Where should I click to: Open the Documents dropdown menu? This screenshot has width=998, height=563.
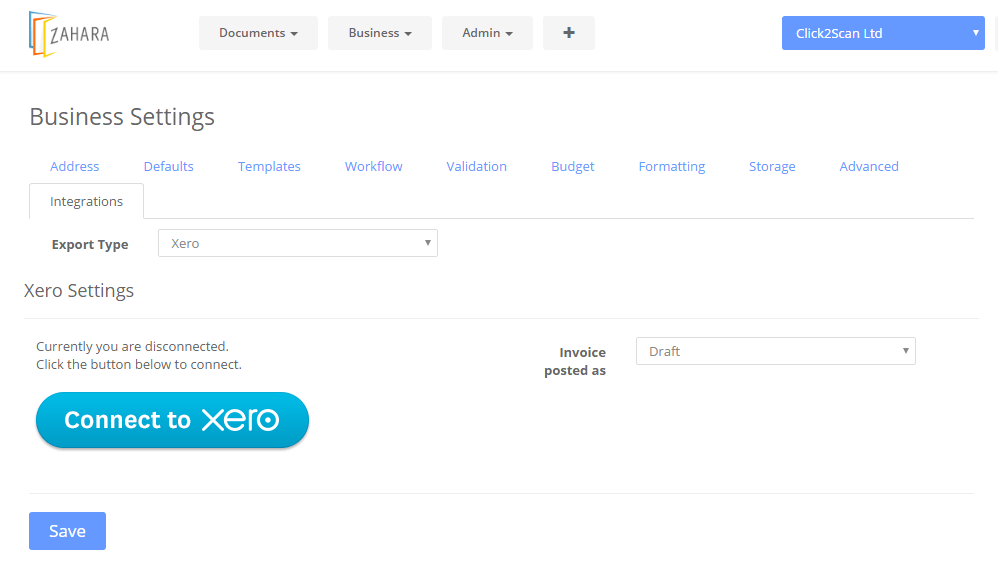pos(258,33)
